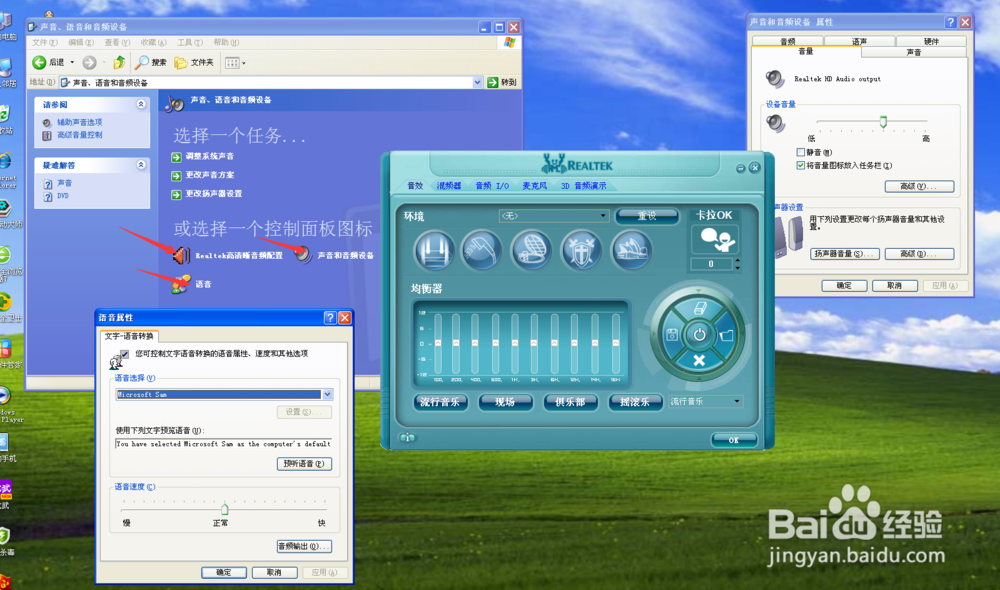
Task: Select the shower-head environment icon in Realtek
Action: (482, 250)
